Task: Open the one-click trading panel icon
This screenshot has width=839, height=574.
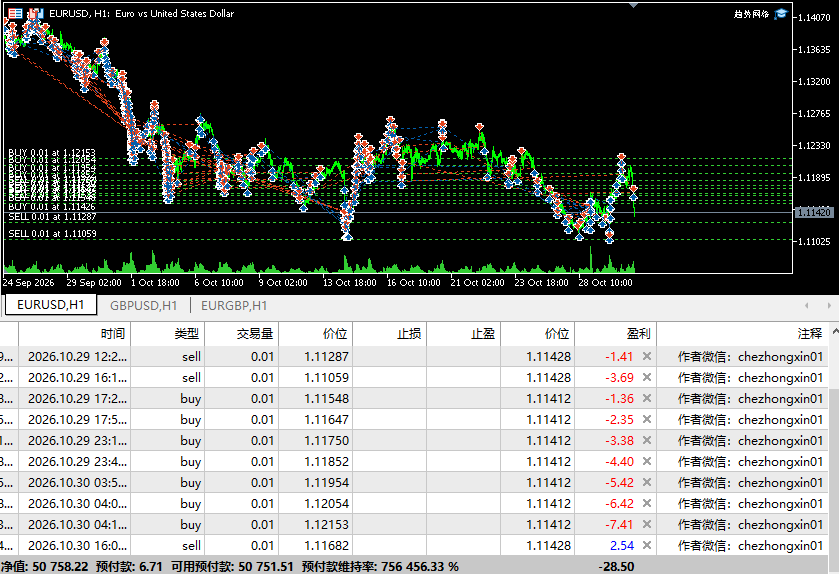Action: tap(15, 13)
